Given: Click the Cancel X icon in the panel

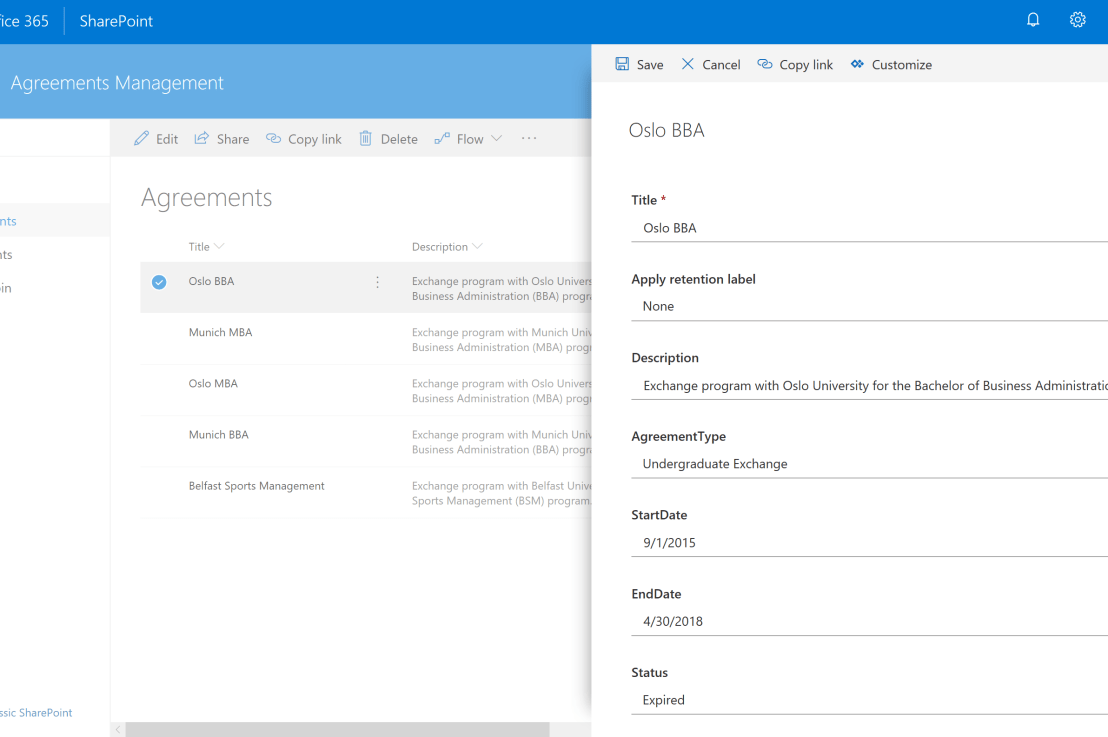Looking at the screenshot, I should 687,63.
